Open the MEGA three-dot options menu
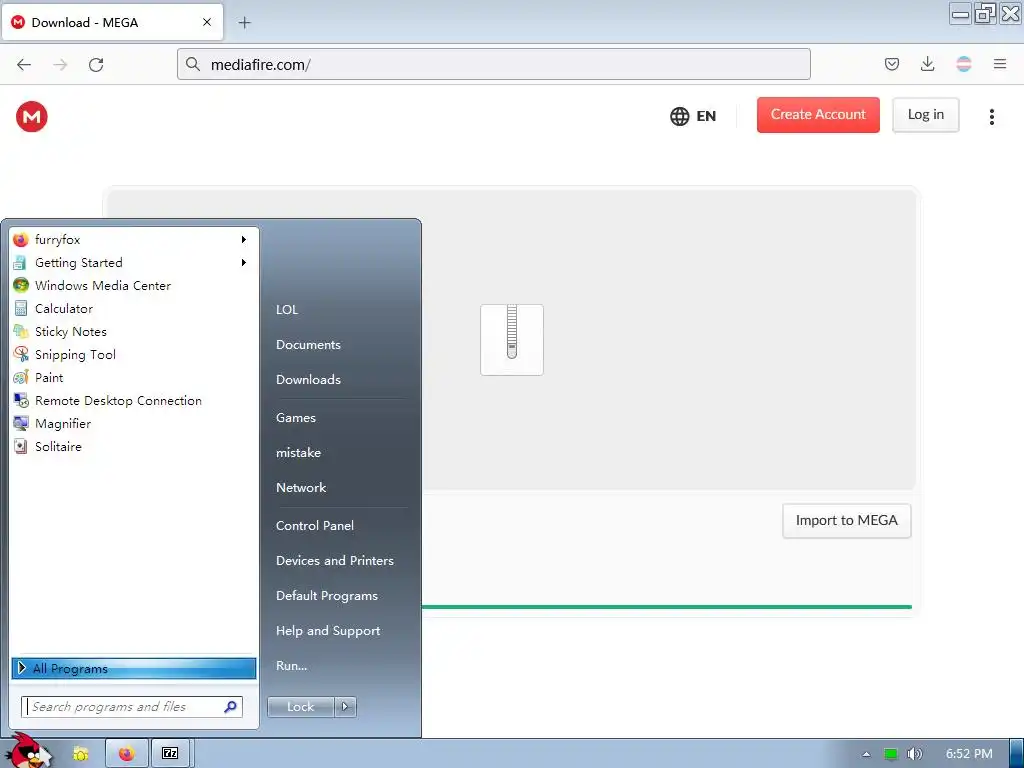This screenshot has height=768, width=1024. click(991, 116)
